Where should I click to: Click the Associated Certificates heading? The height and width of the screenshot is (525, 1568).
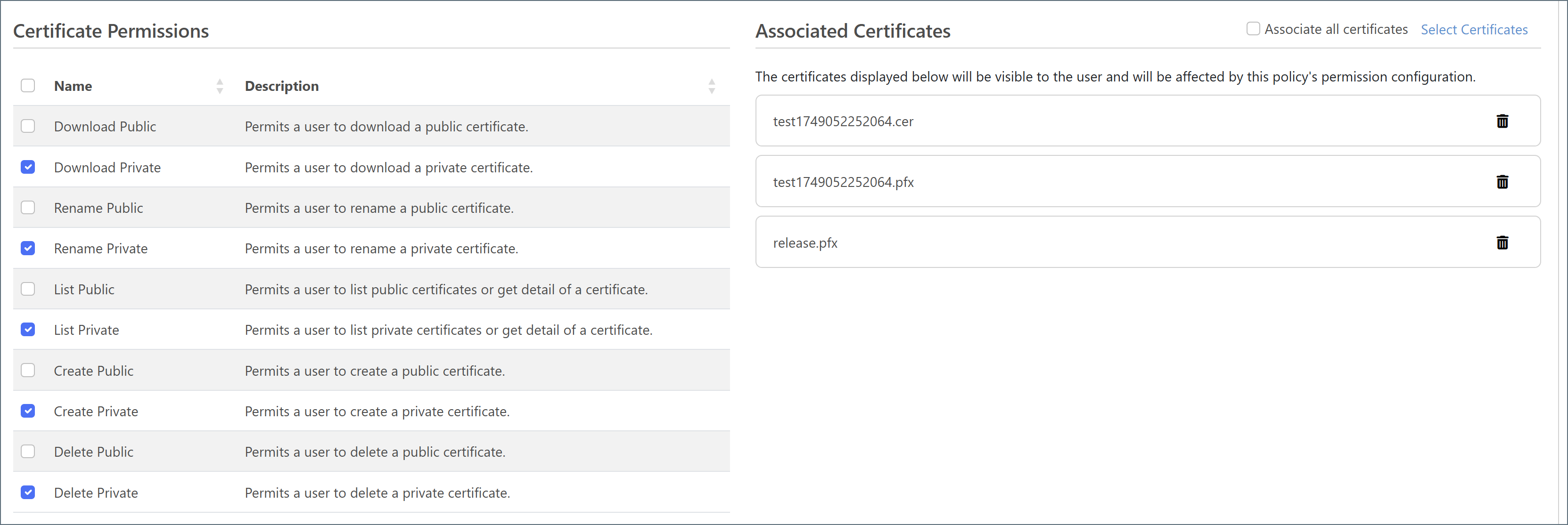pyautogui.click(x=853, y=31)
